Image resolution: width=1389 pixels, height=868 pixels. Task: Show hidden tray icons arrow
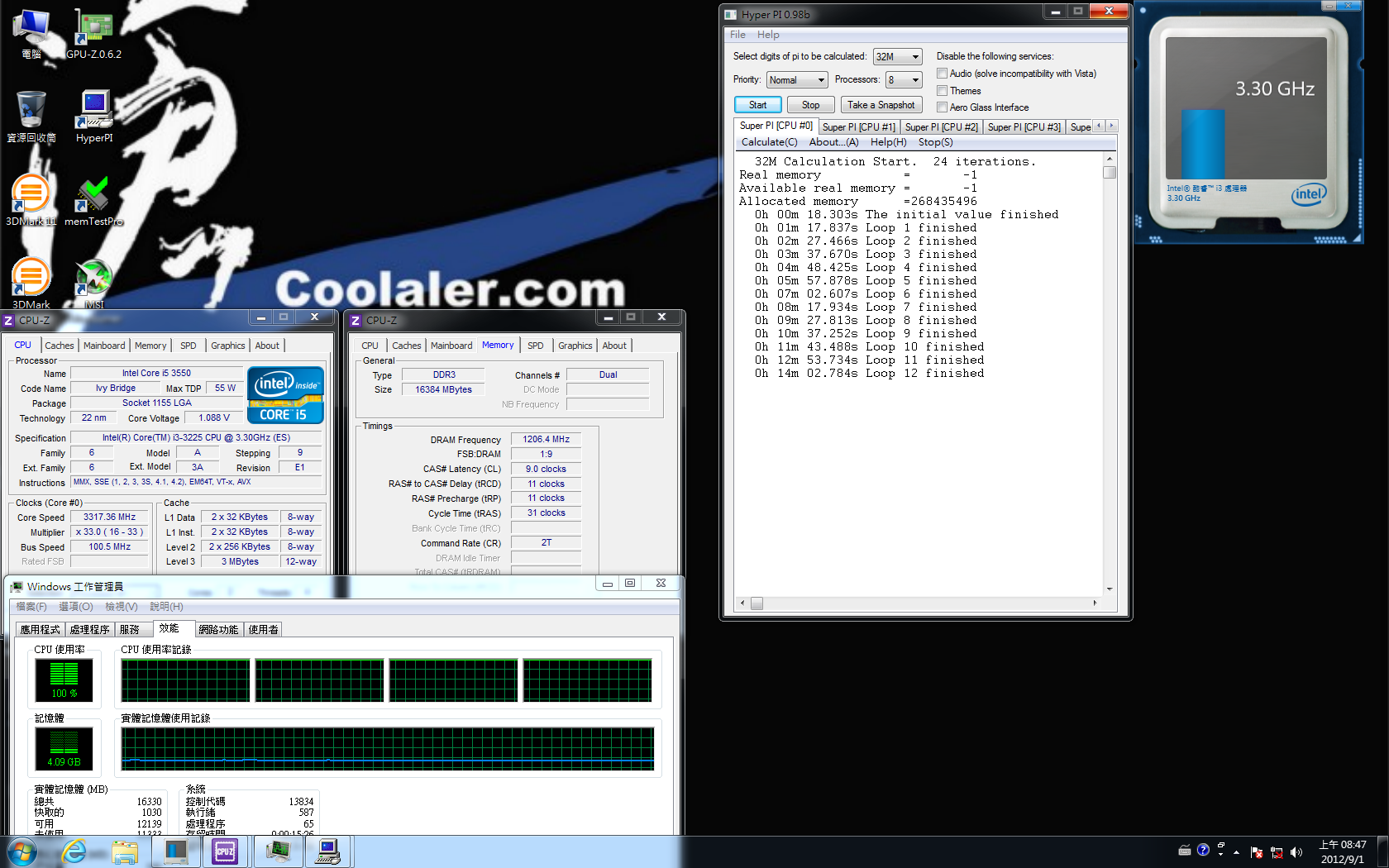[x=1236, y=852]
